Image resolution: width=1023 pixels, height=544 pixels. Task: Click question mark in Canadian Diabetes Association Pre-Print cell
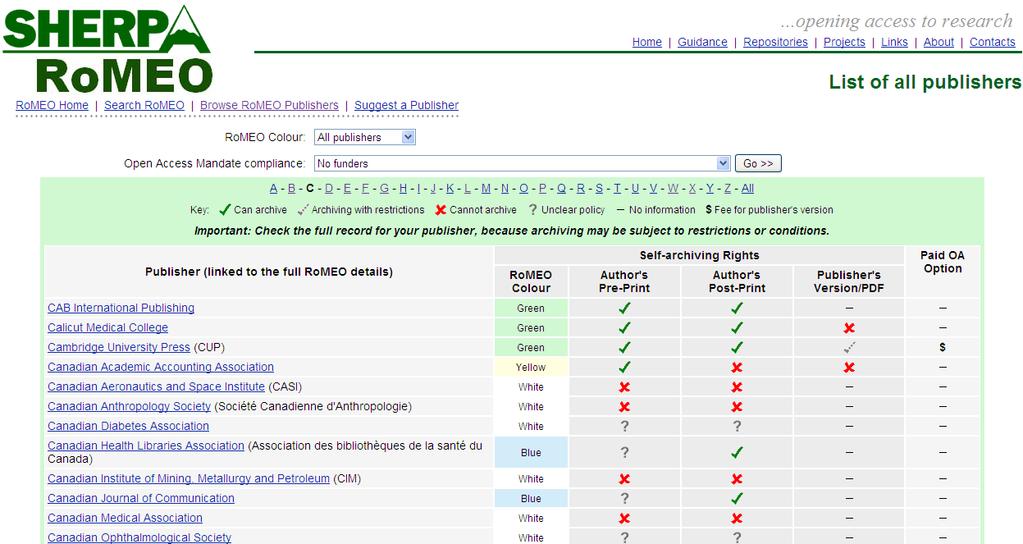point(624,426)
